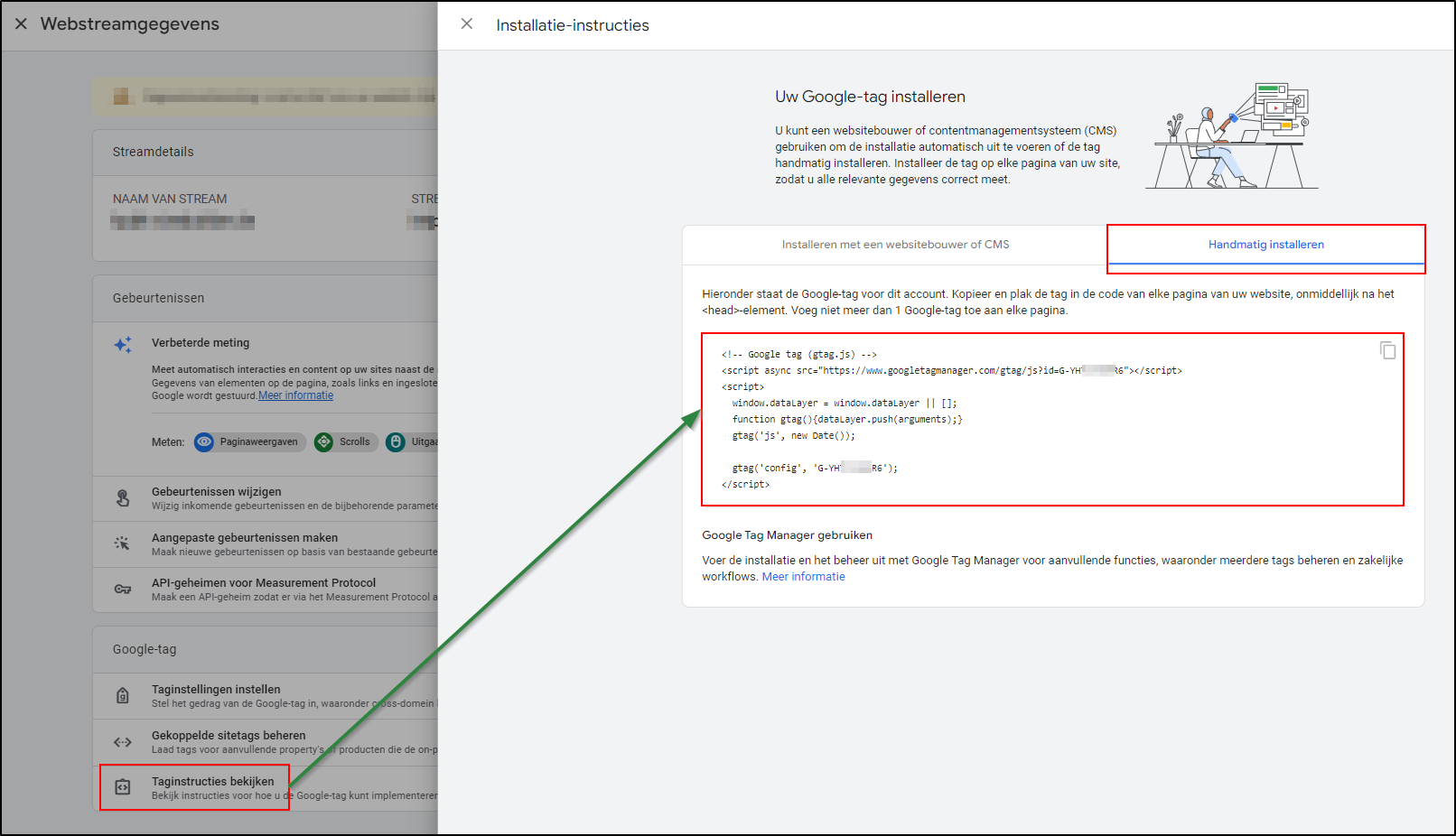Click the Taginstructies bekijken icon

[122, 786]
